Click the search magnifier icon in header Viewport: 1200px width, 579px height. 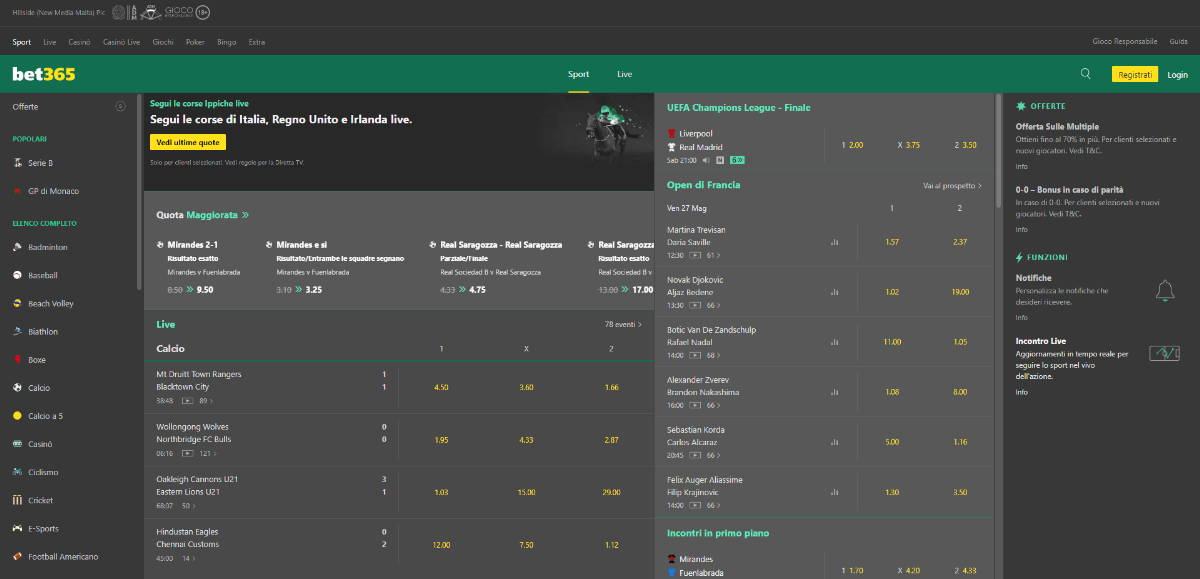pyautogui.click(x=1086, y=74)
